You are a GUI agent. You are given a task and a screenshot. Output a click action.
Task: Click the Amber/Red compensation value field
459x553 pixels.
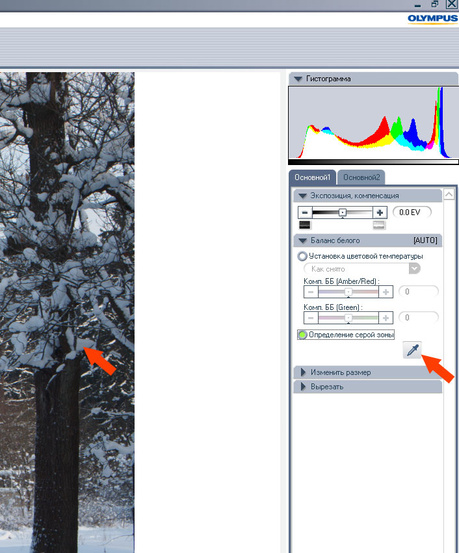pyautogui.click(x=418, y=292)
